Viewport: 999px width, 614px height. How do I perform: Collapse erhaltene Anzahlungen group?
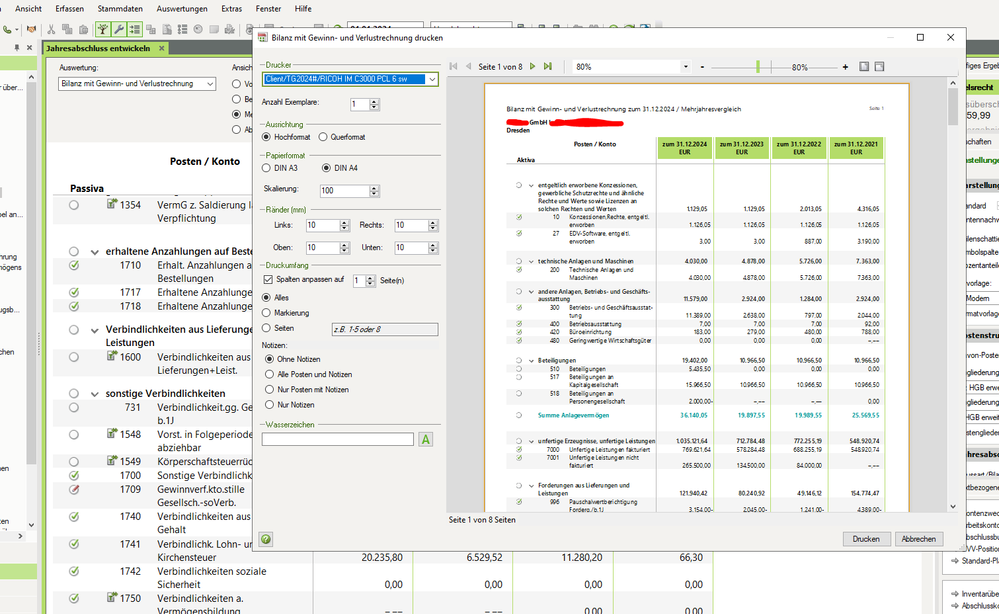point(95,252)
